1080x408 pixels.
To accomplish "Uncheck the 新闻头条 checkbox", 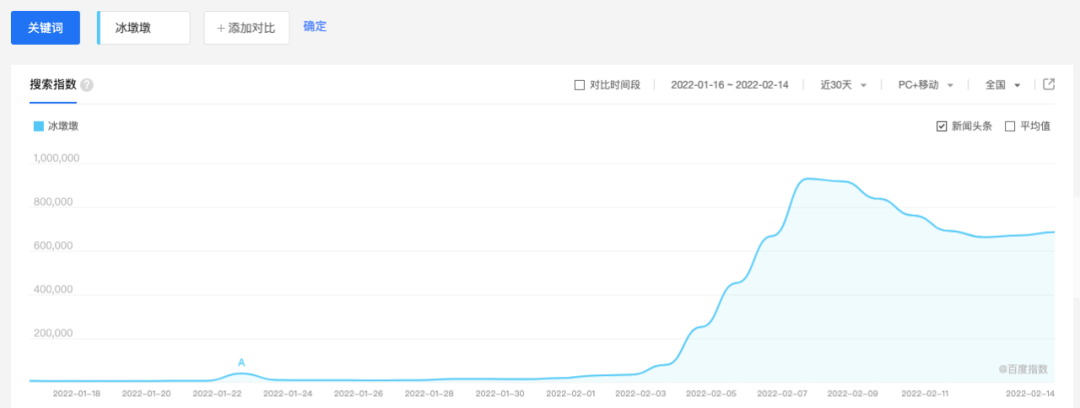I will 941,126.
